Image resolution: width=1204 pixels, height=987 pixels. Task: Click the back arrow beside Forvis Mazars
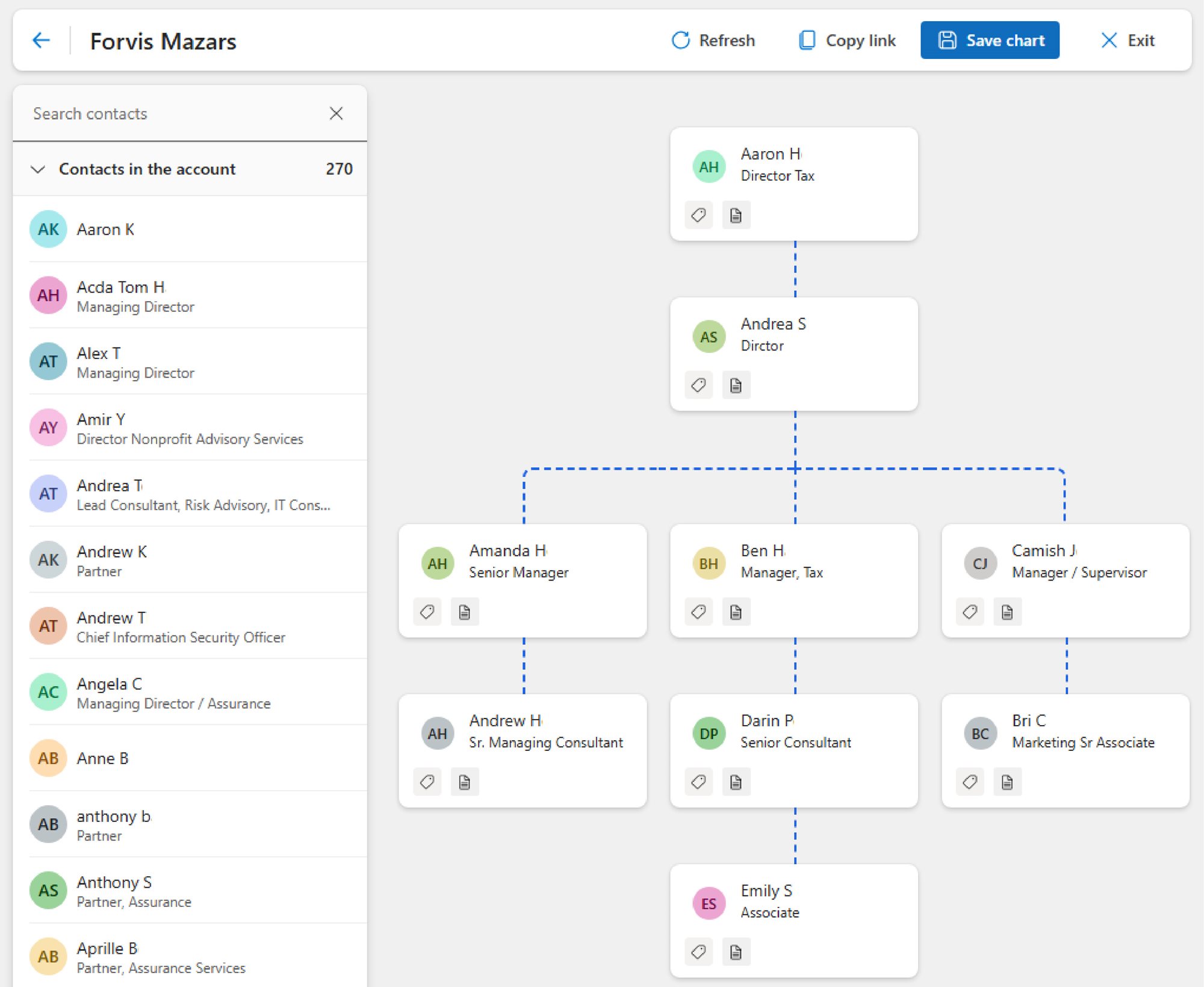[x=40, y=40]
